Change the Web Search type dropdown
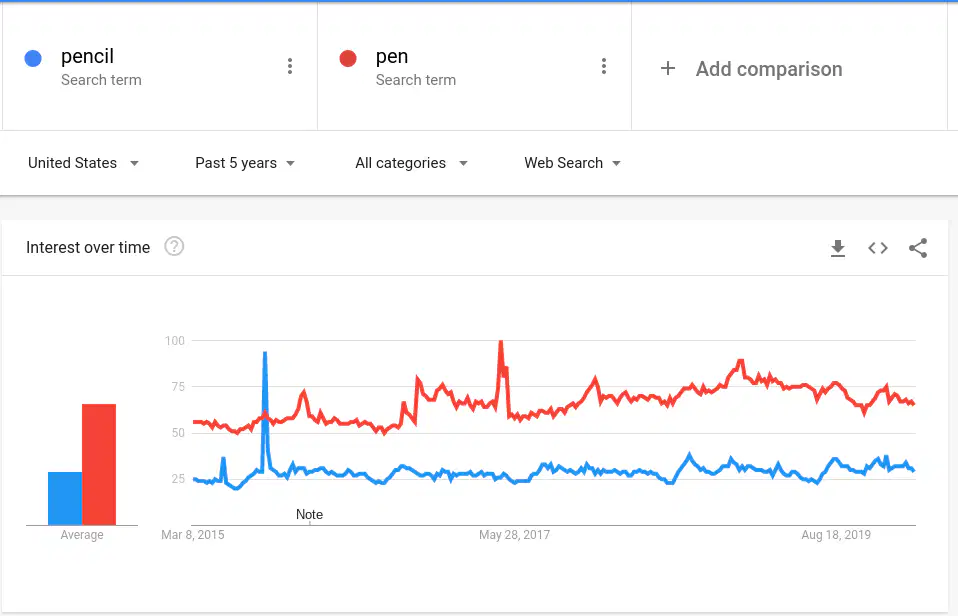958x616 pixels. [572, 163]
